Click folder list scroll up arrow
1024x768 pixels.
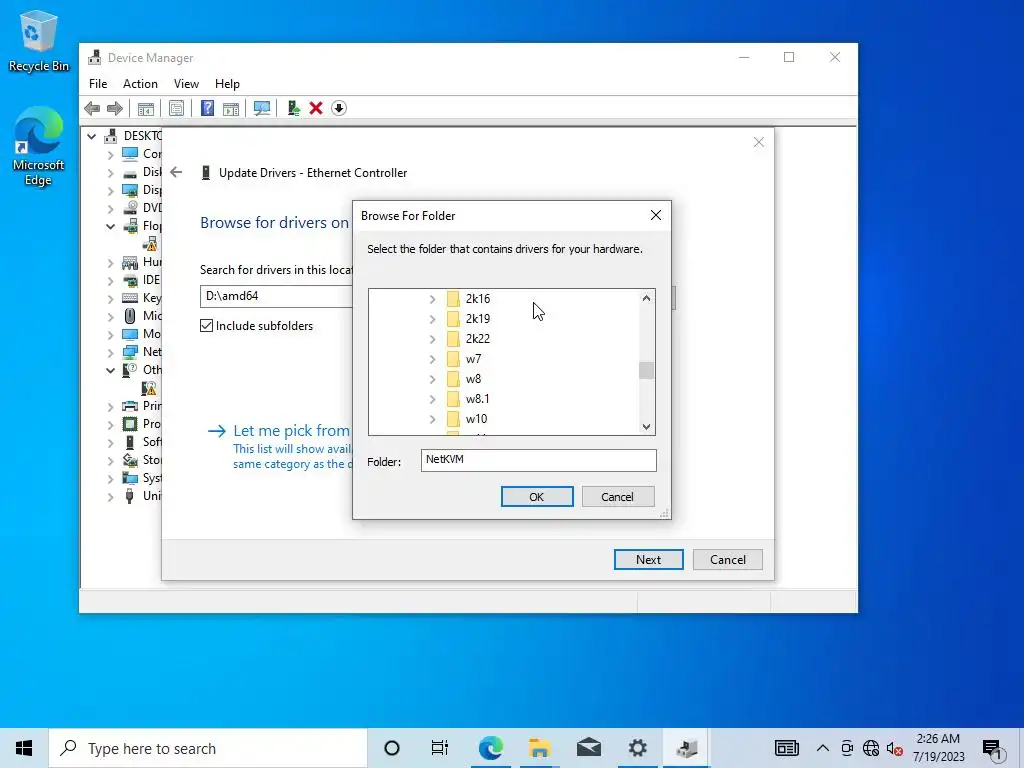click(646, 298)
